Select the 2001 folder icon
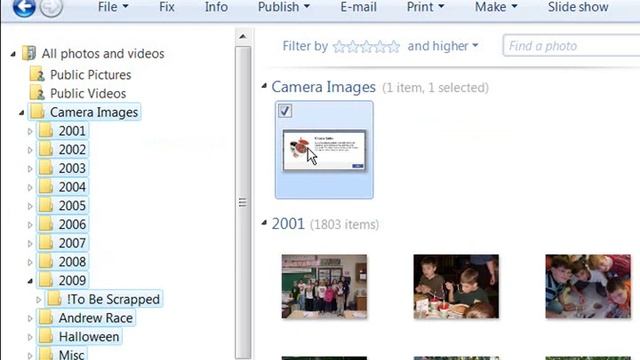This screenshot has width=640, height=360. coord(46,131)
